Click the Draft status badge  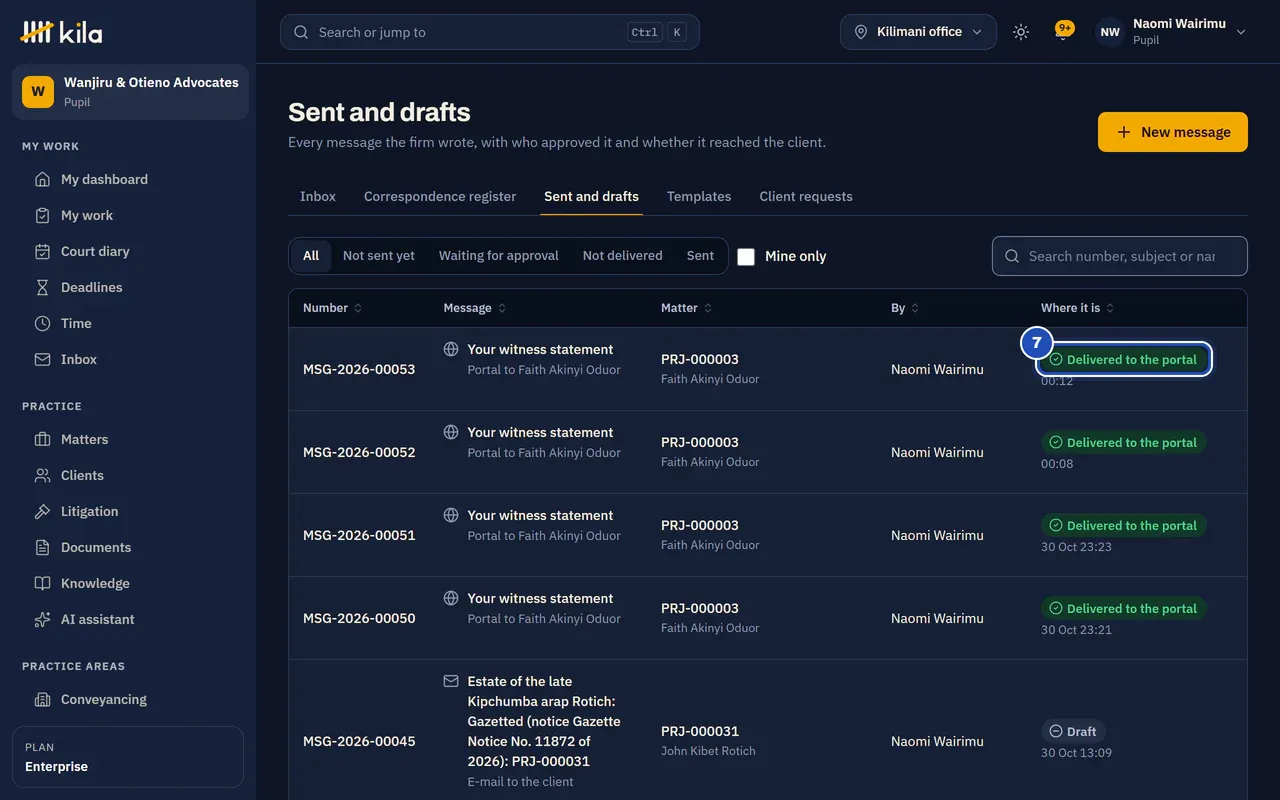pos(1073,731)
